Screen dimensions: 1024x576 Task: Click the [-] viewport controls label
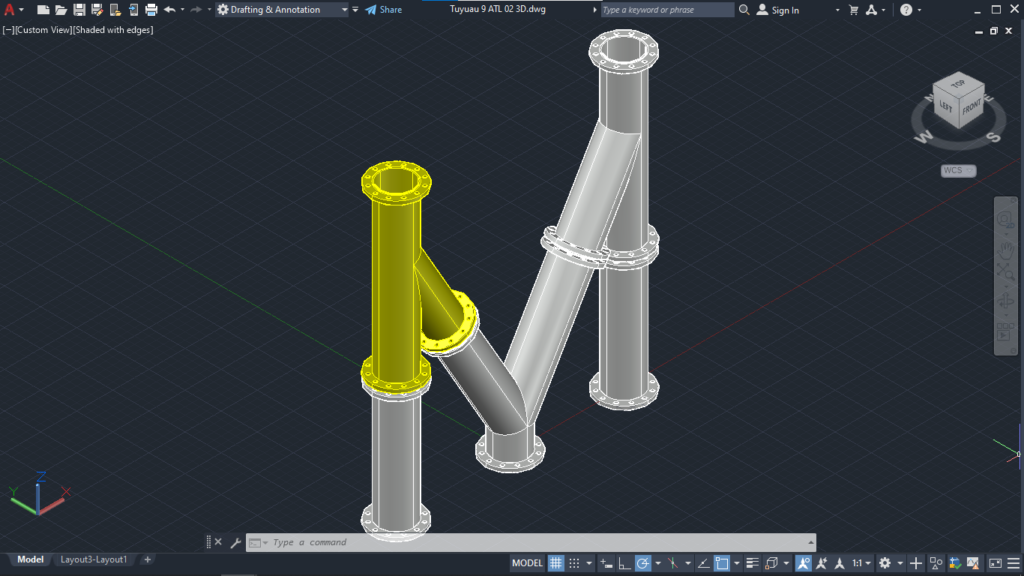[8, 30]
